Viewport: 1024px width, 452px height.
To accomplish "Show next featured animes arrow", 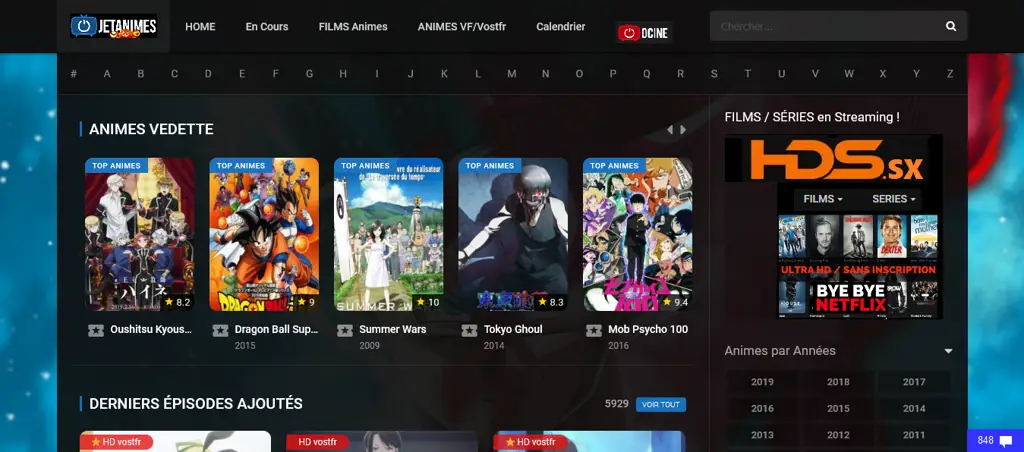I will [683, 130].
